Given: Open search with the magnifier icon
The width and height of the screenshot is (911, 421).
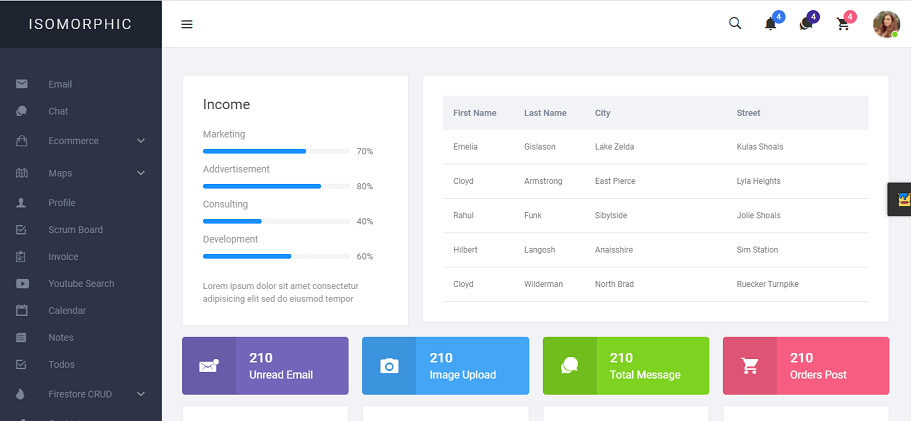Looking at the screenshot, I should [735, 24].
